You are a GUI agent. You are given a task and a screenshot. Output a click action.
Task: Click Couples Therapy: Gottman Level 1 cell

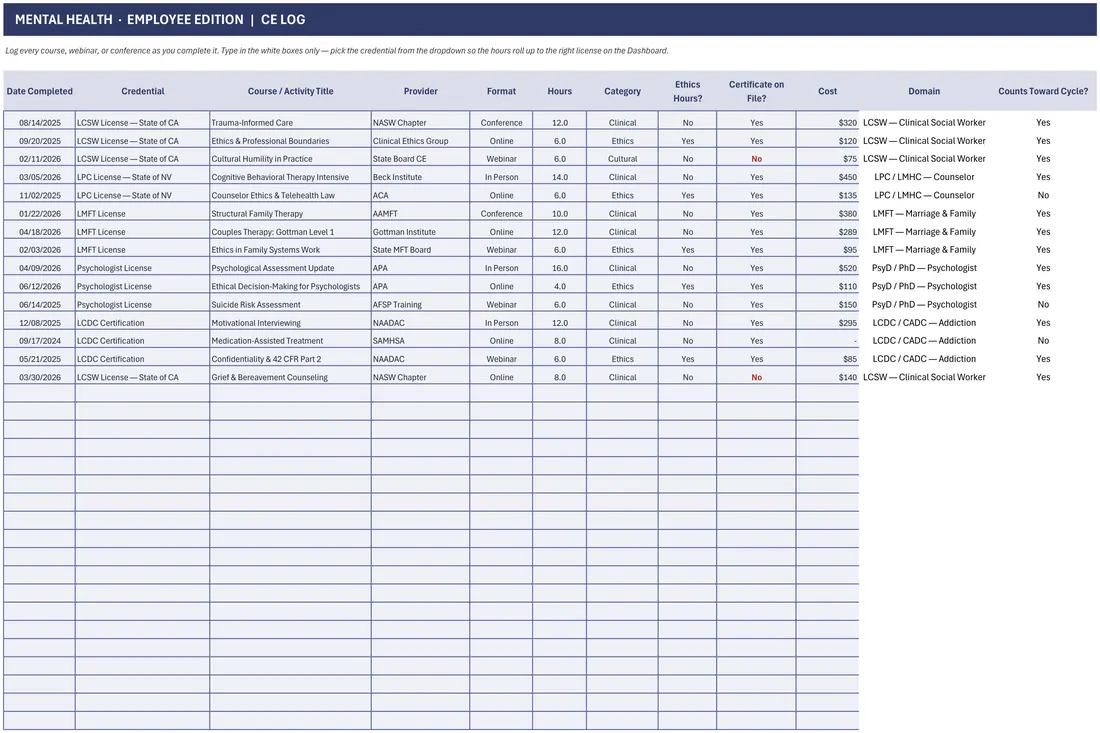290,231
